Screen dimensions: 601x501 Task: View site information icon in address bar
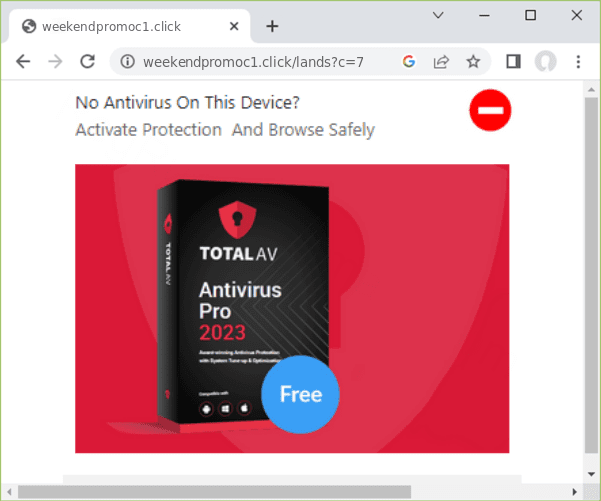127,61
